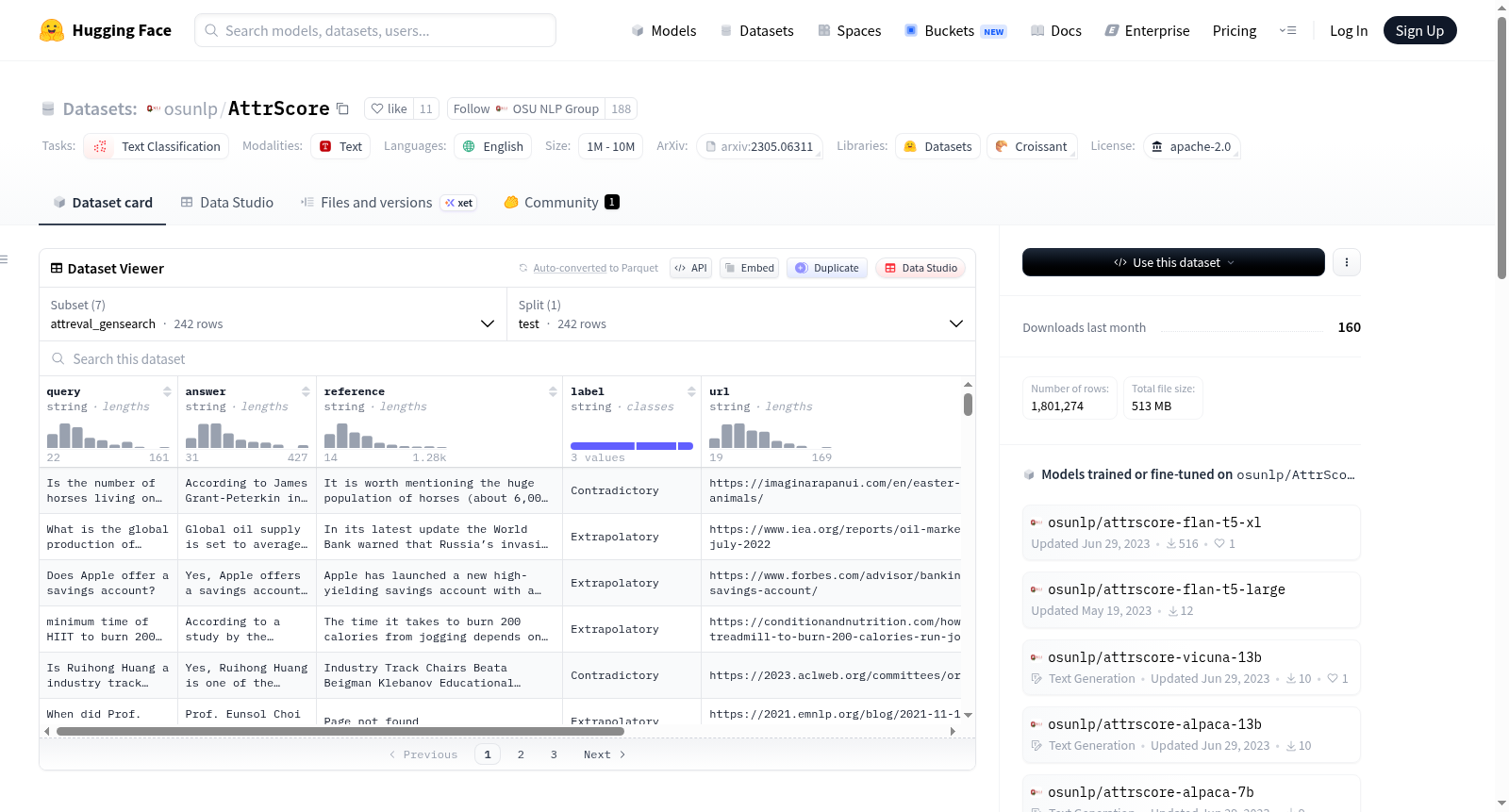Click the Hugging Face logo icon

click(x=52, y=30)
